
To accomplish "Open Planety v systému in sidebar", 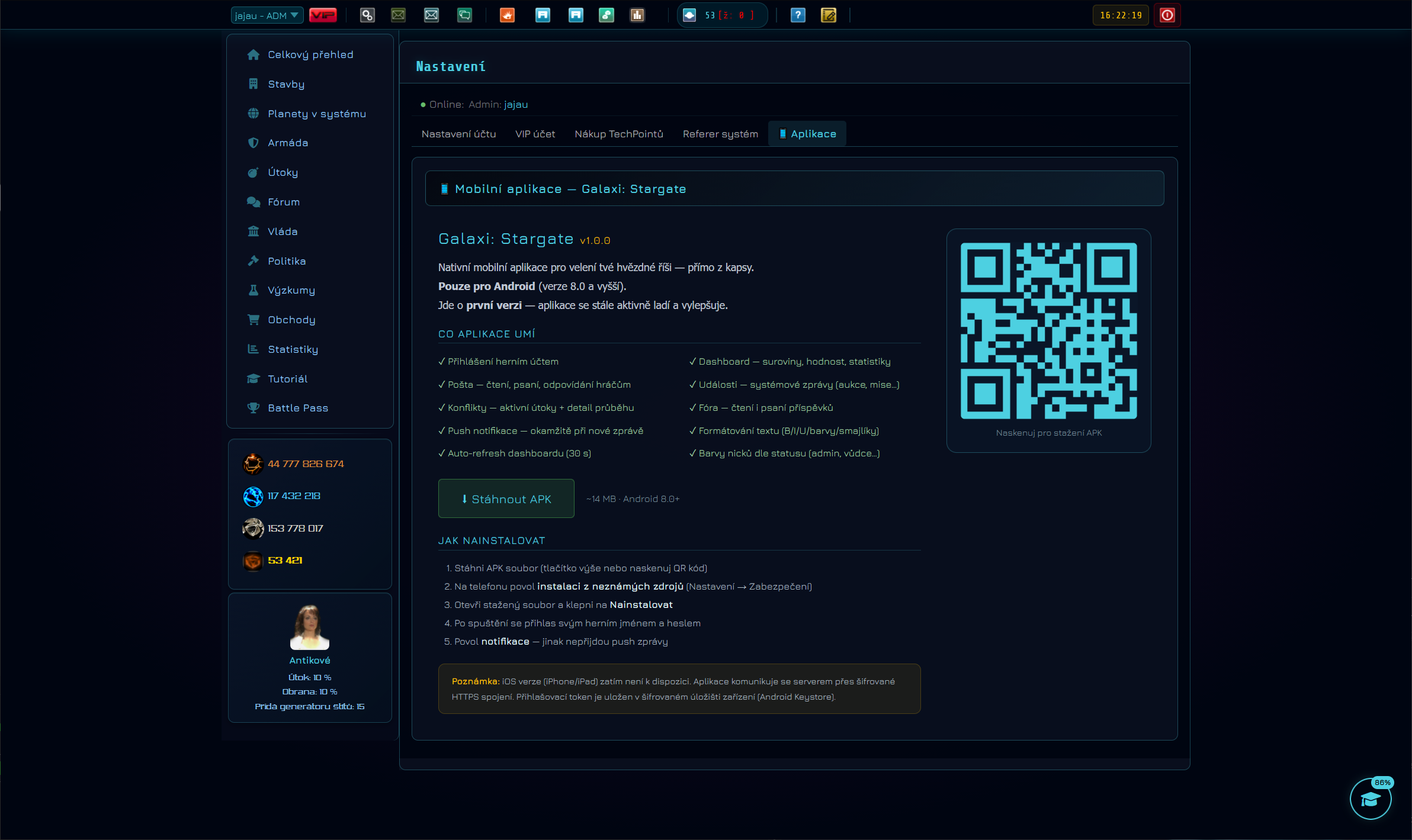I will coord(317,114).
